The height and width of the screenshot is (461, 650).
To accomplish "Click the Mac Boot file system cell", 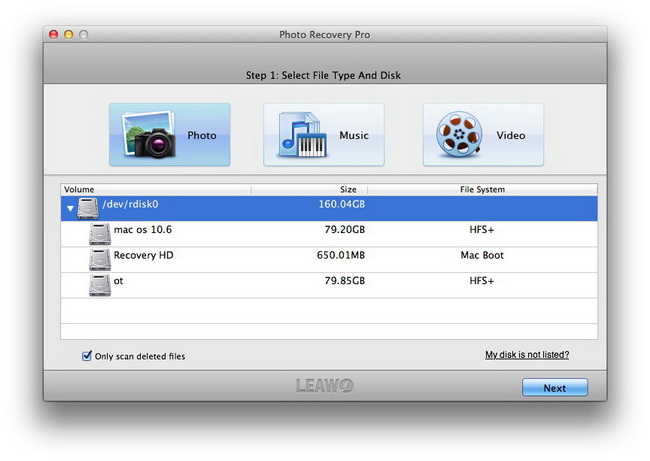I will pyautogui.click(x=482, y=255).
